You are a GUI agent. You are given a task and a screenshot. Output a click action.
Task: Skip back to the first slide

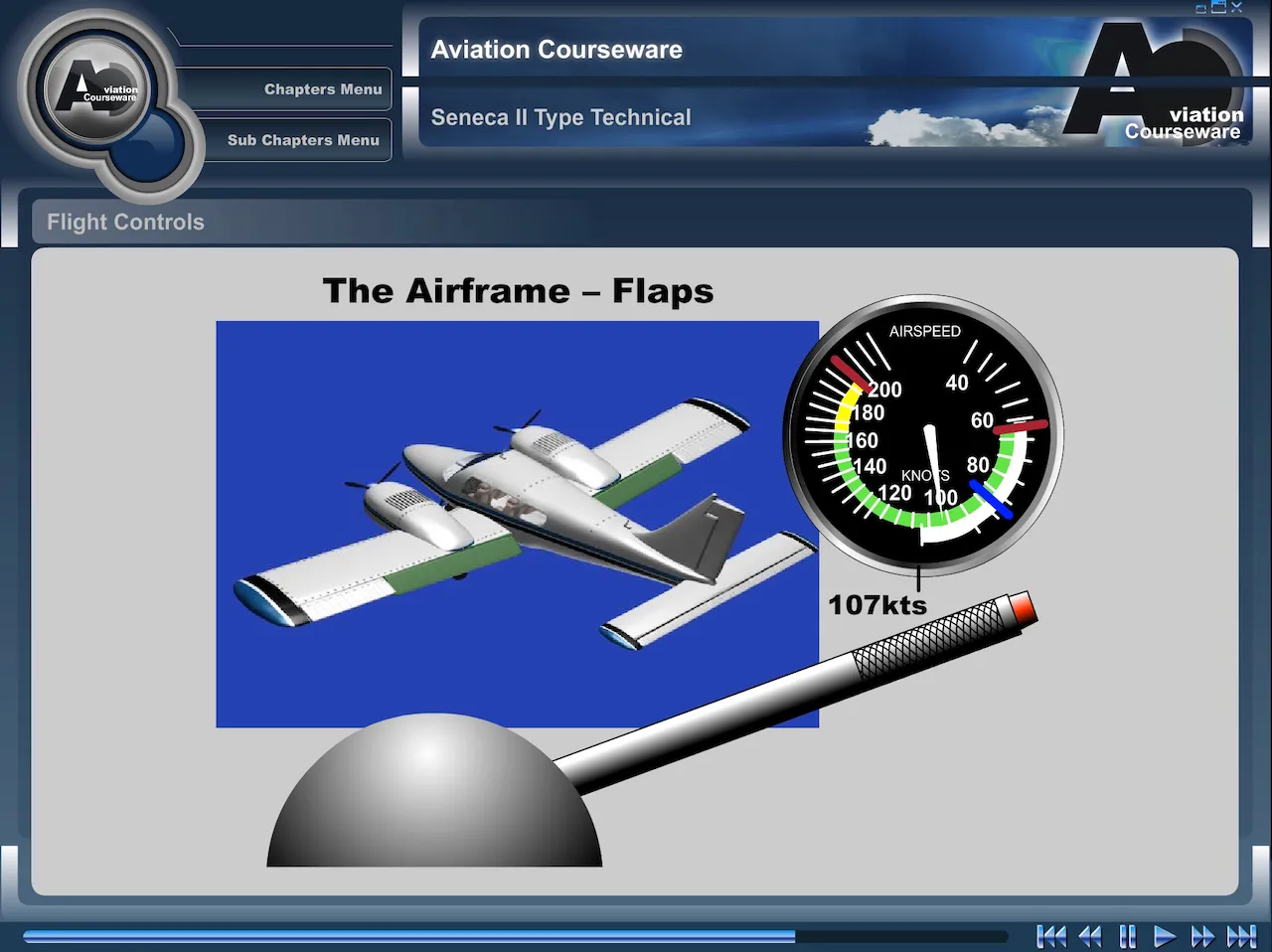[1050, 935]
